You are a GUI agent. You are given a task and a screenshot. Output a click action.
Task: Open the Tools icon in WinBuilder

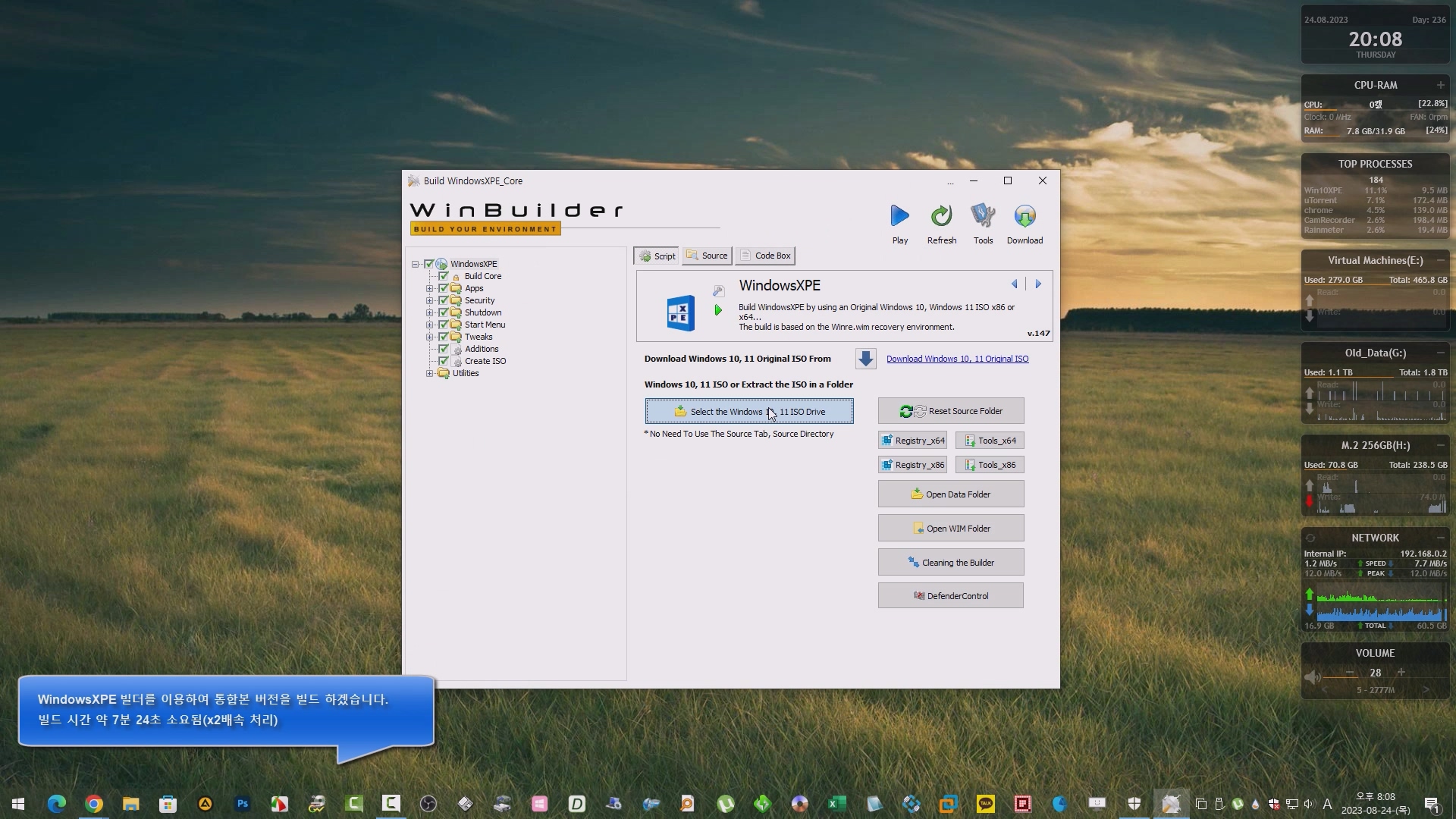983,216
